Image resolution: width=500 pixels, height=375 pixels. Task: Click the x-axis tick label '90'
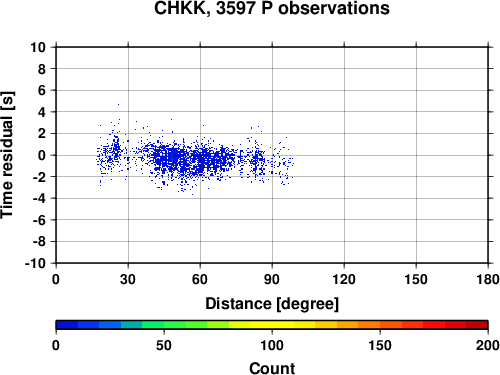[x=272, y=279]
